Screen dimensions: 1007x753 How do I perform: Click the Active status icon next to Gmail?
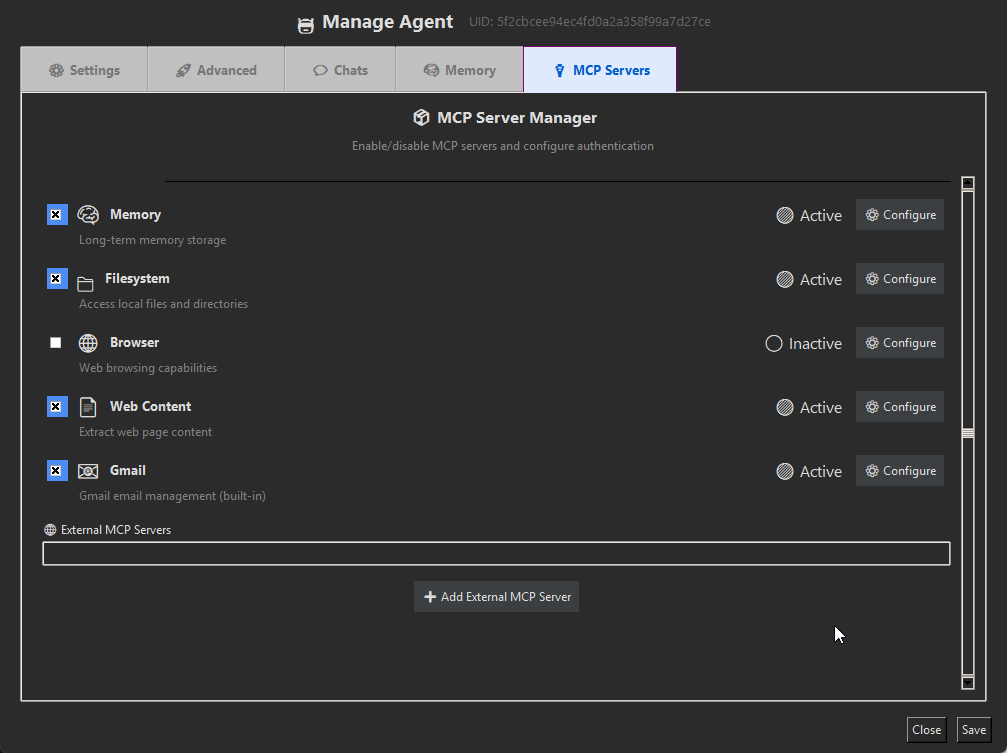point(784,470)
